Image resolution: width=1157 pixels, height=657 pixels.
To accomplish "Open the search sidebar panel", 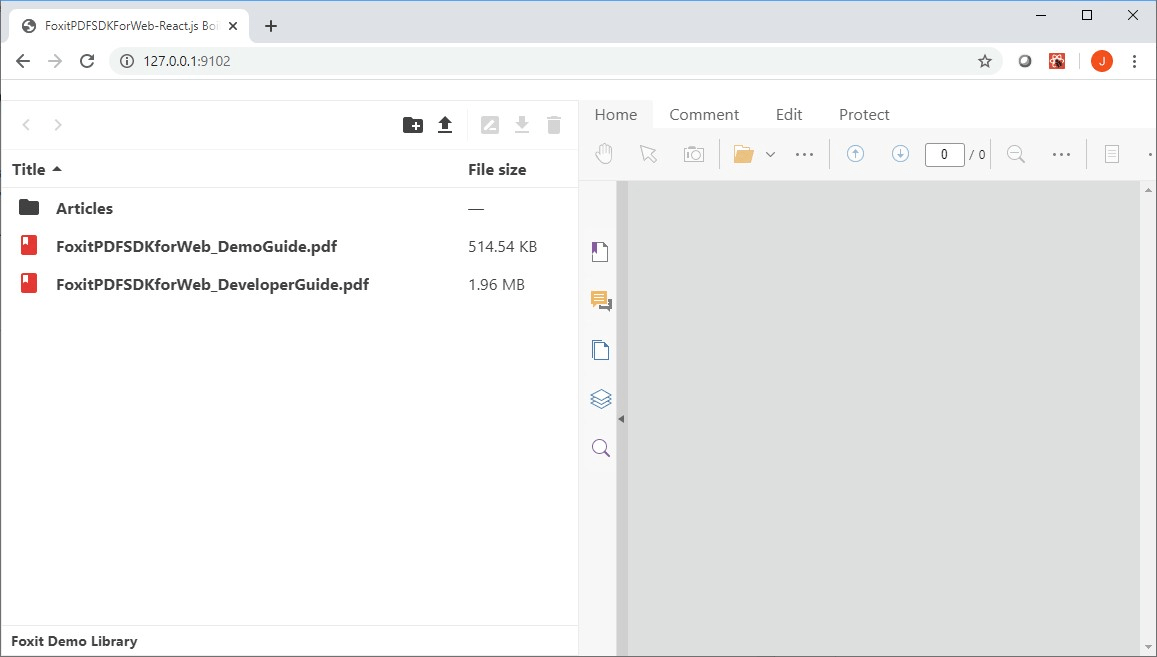I will click(601, 448).
